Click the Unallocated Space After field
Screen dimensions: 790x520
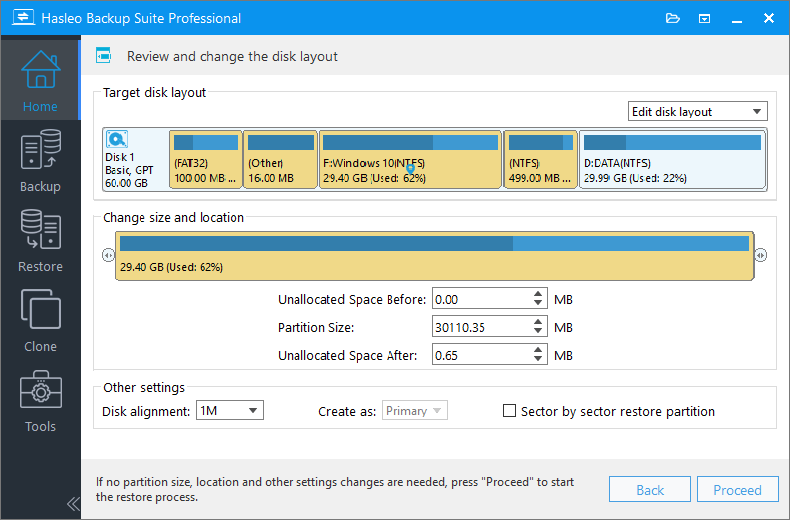(481, 355)
